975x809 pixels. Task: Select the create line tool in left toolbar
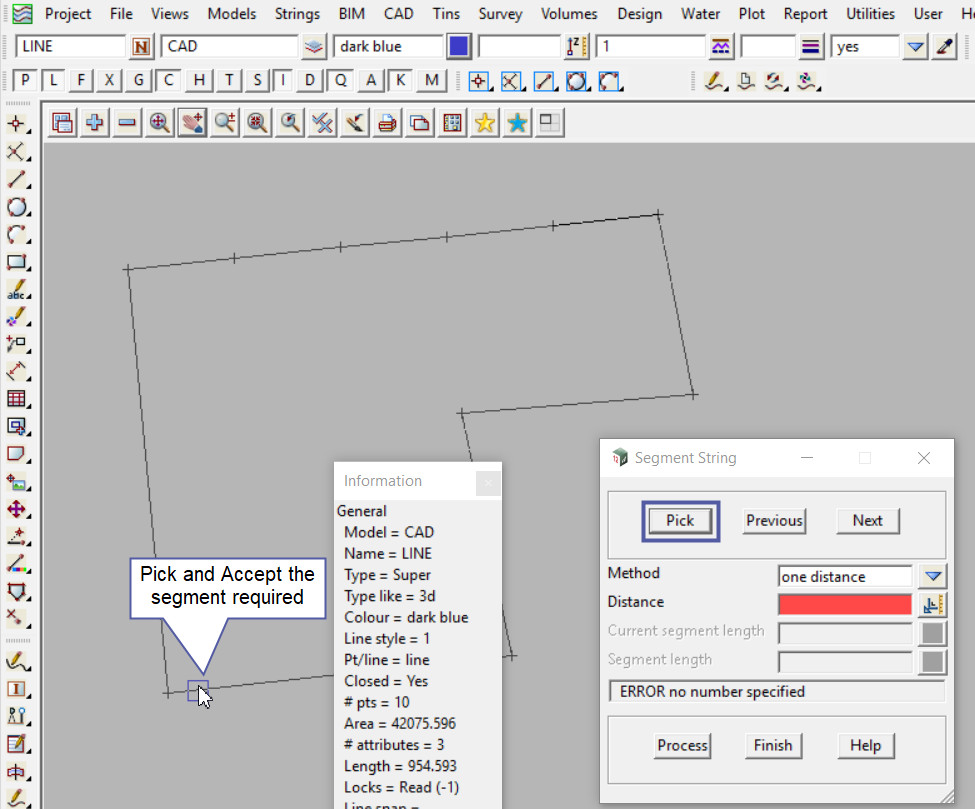click(x=17, y=180)
